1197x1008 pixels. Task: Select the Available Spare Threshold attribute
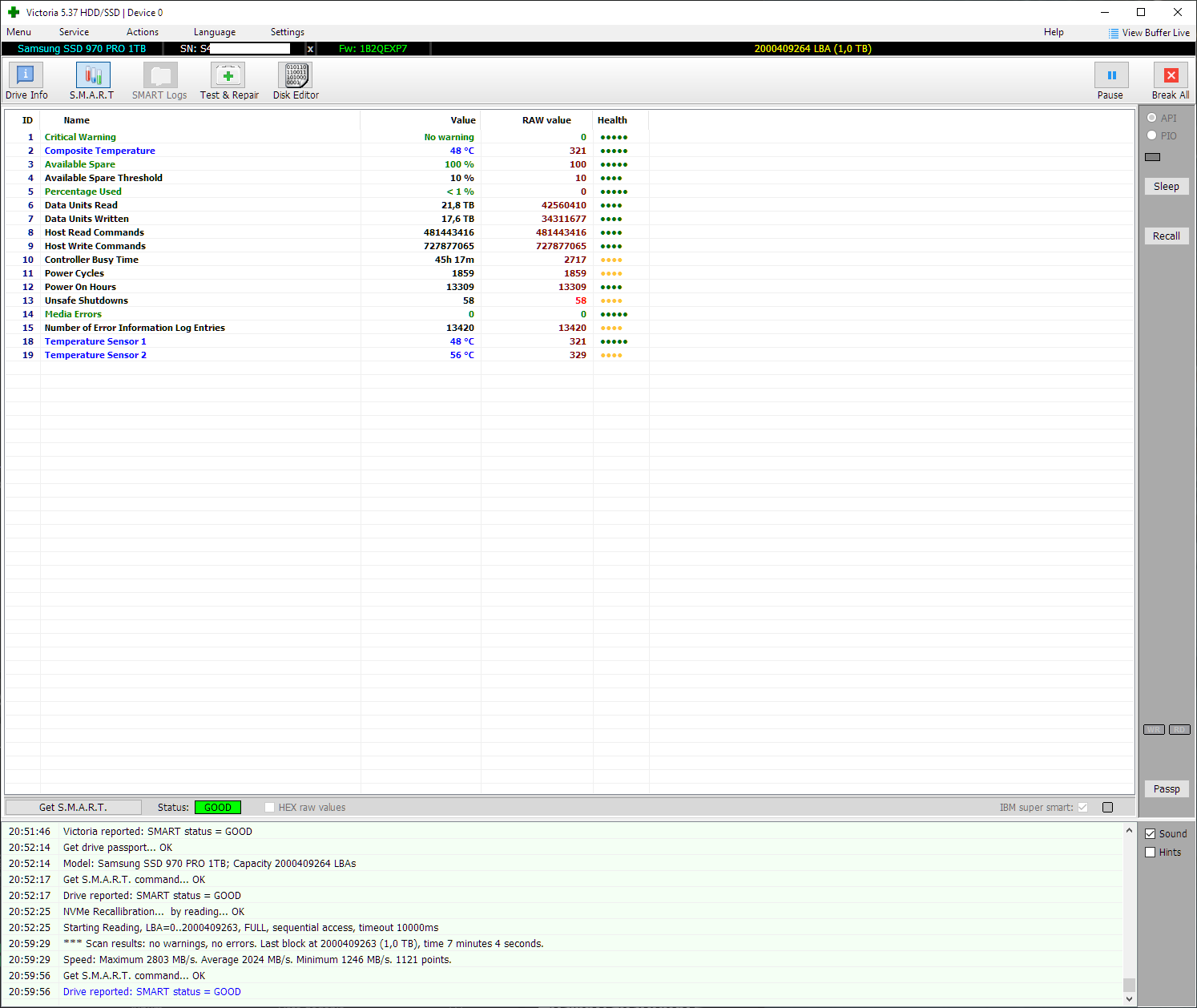point(569,178)
